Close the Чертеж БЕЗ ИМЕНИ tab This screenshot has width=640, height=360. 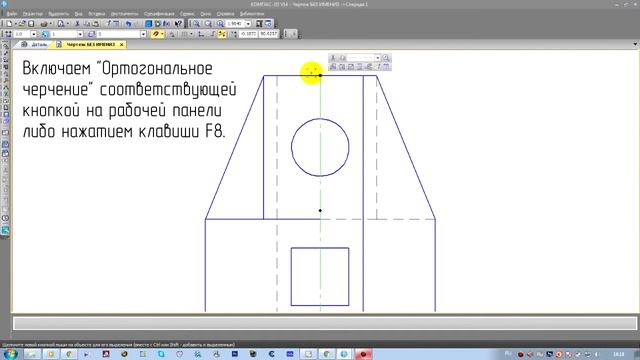pos(122,44)
